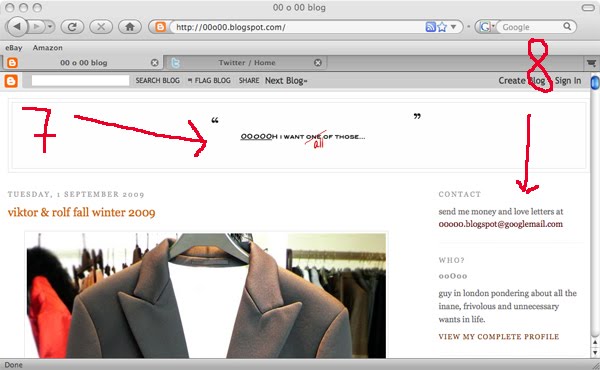Click the ooOoo profile name text
This screenshot has width=600, height=370.
453,276
